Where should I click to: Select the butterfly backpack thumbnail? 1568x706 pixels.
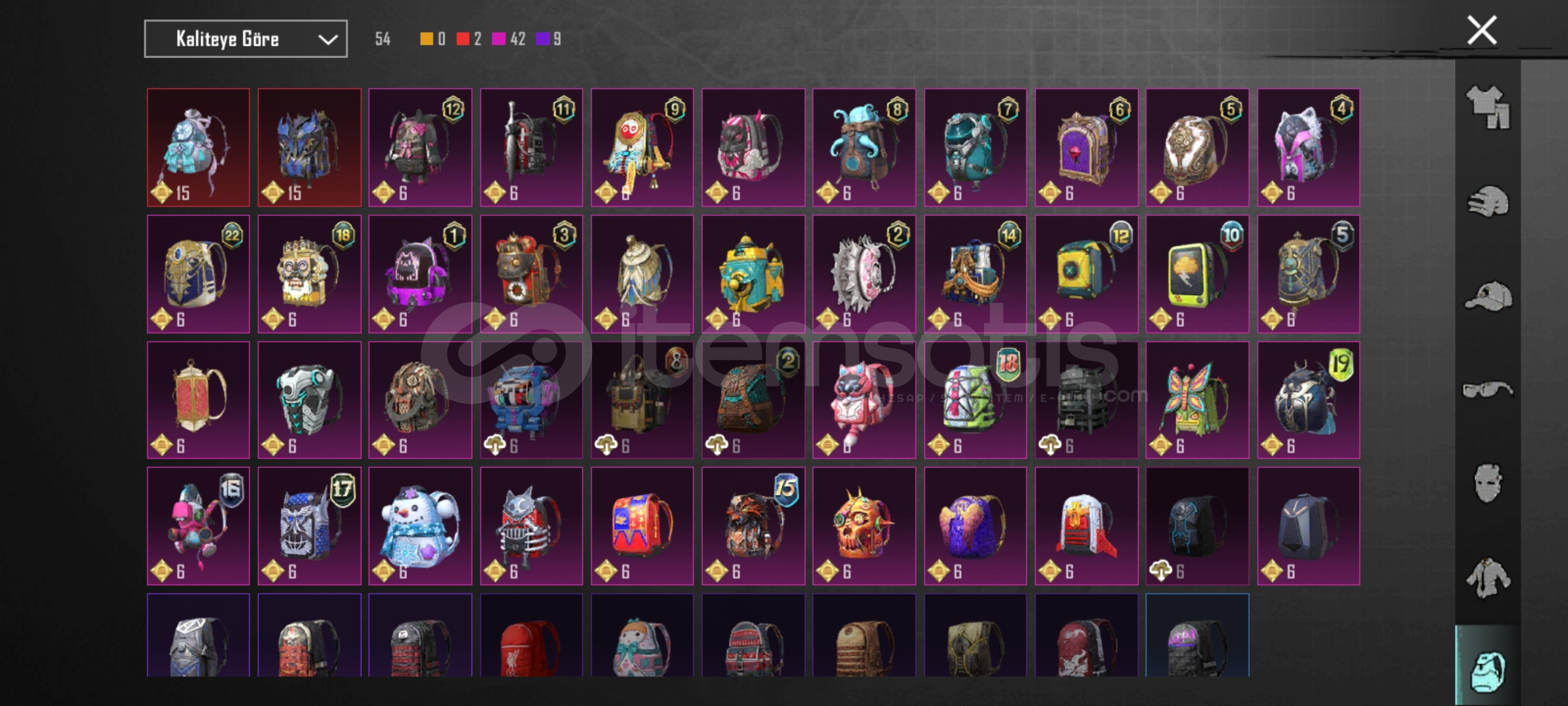[1197, 400]
